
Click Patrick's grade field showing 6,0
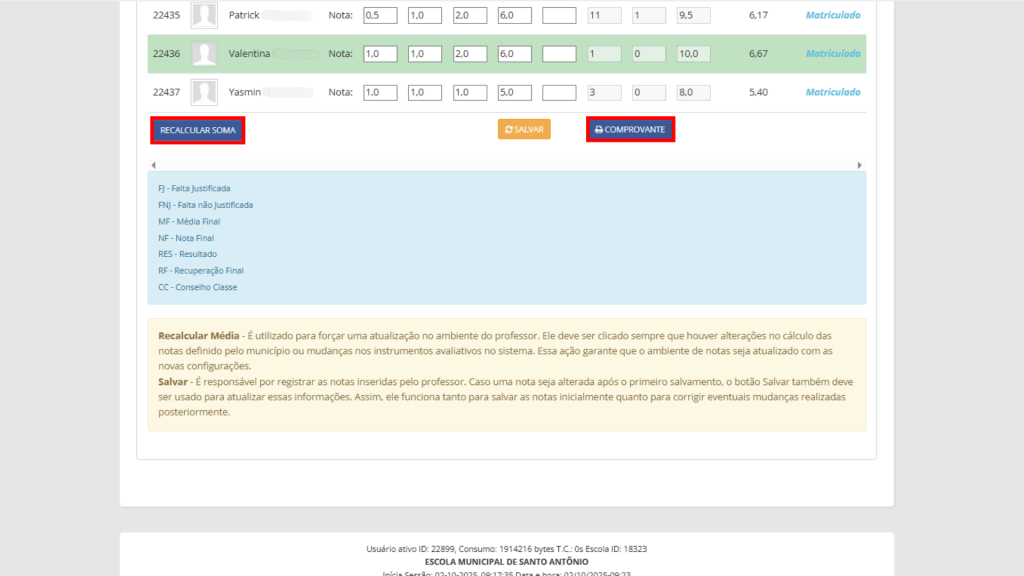(x=514, y=16)
